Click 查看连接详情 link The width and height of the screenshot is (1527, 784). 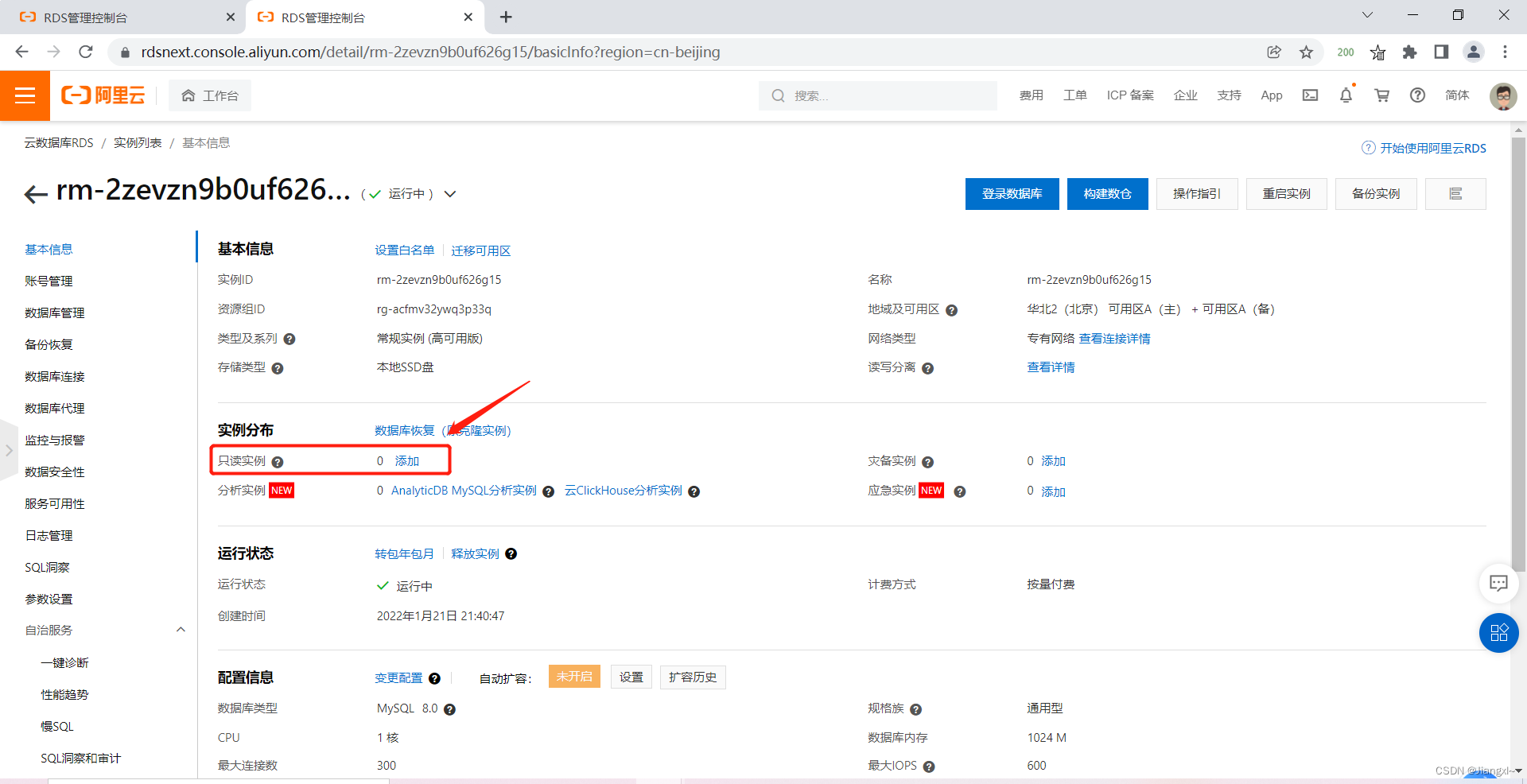(1114, 339)
